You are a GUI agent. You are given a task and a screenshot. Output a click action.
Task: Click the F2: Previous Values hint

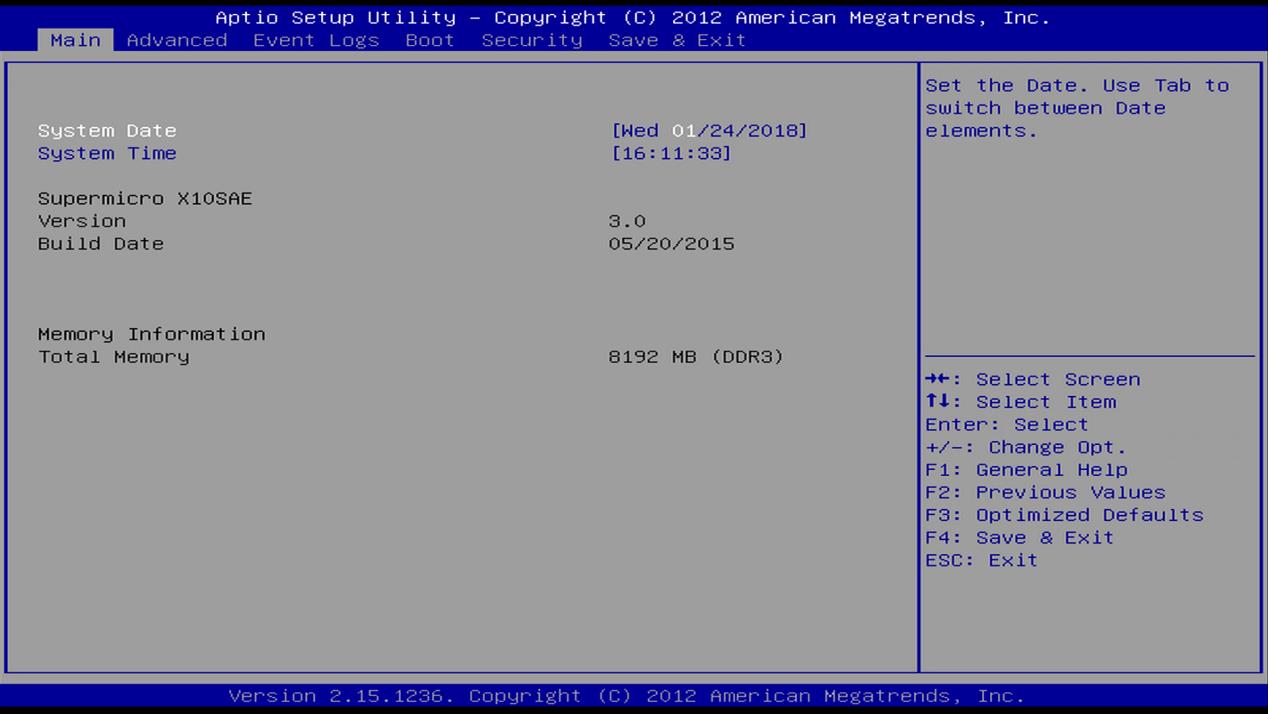coord(1045,493)
